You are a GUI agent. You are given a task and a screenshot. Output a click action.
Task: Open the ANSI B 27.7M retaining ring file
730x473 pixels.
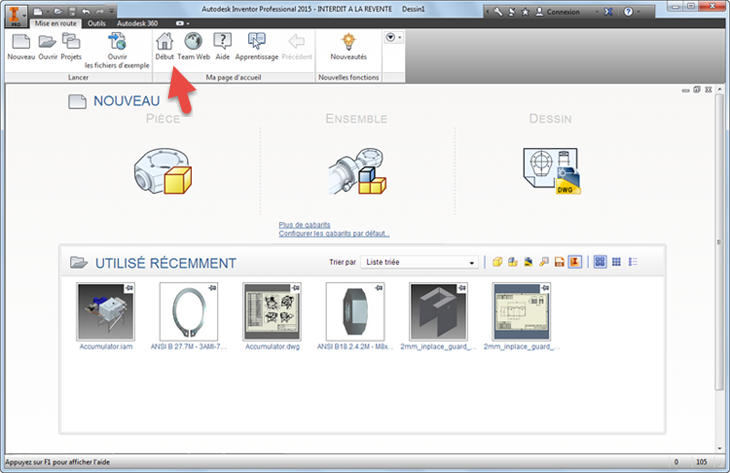click(x=189, y=311)
